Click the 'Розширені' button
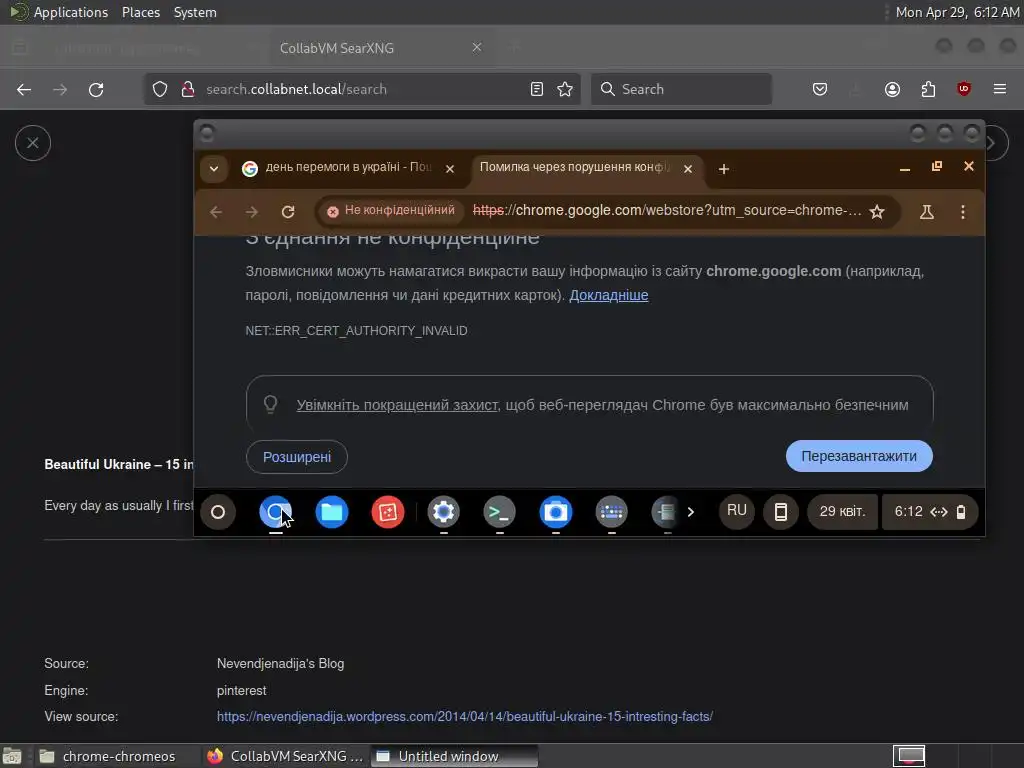Viewport: 1024px width, 768px height. pos(296,457)
